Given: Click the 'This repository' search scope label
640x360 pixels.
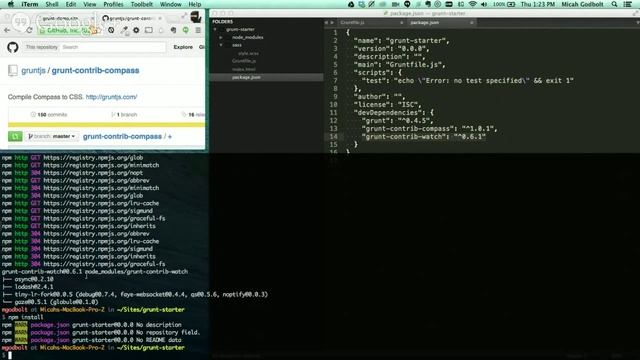Looking at the screenshot, I should 41,47.
